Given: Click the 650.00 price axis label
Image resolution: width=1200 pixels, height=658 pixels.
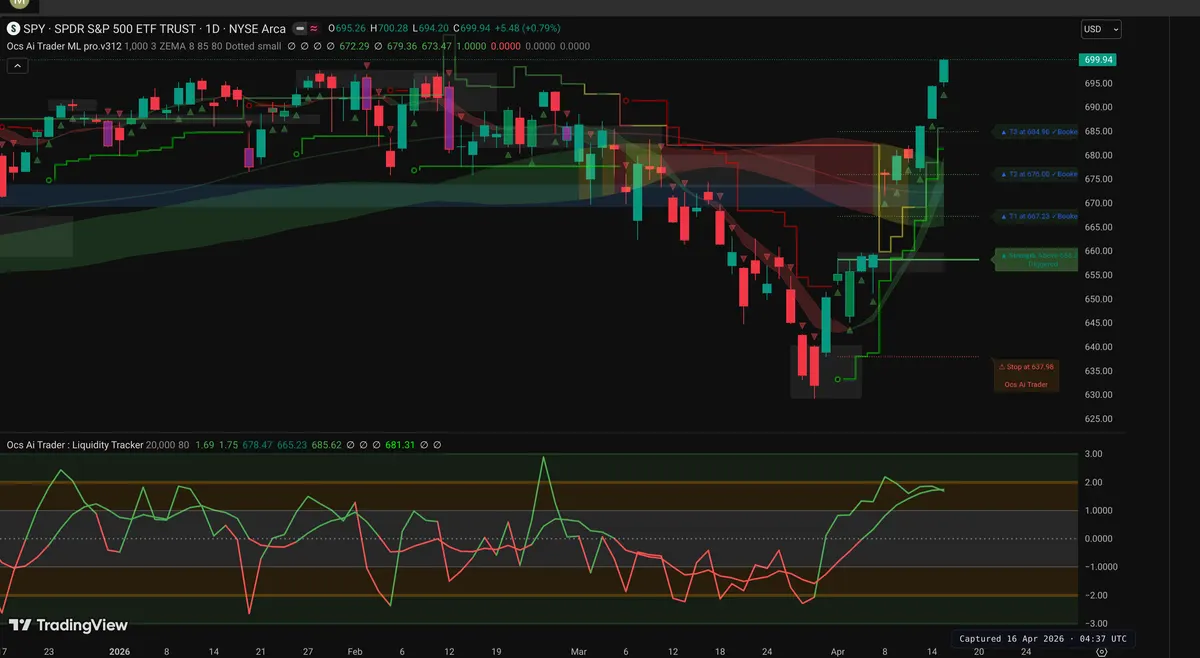Looking at the screenshot, I should (1098, 299).
